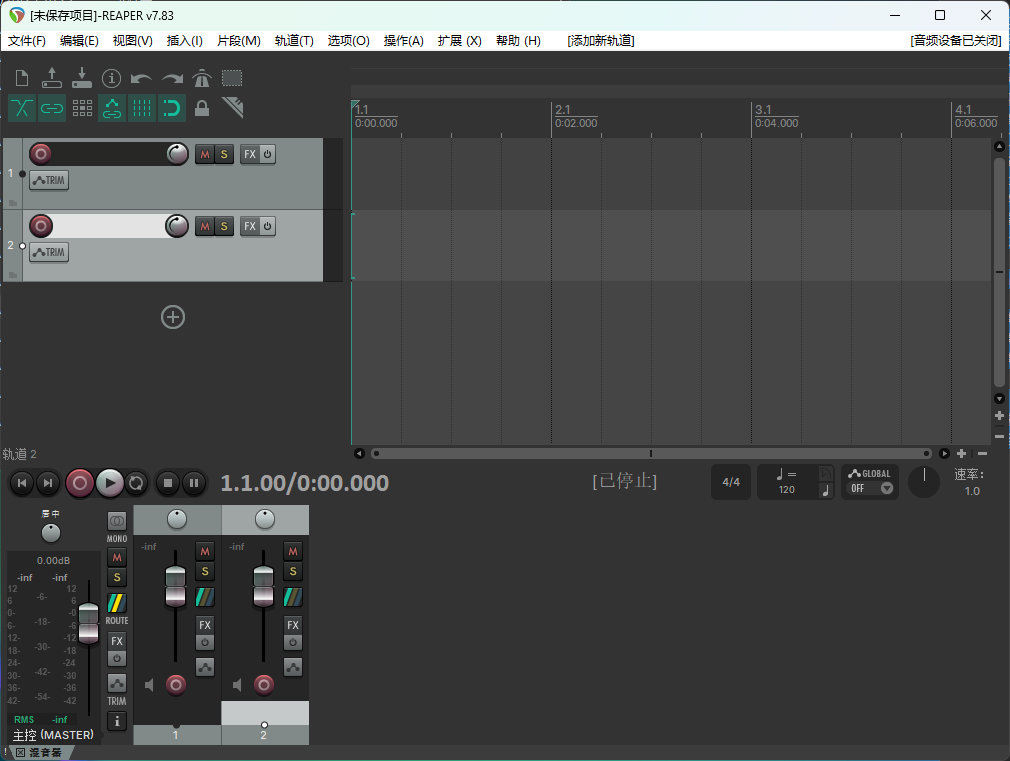
Task: Bypass FX on track 2
Action: pos(267,227)
